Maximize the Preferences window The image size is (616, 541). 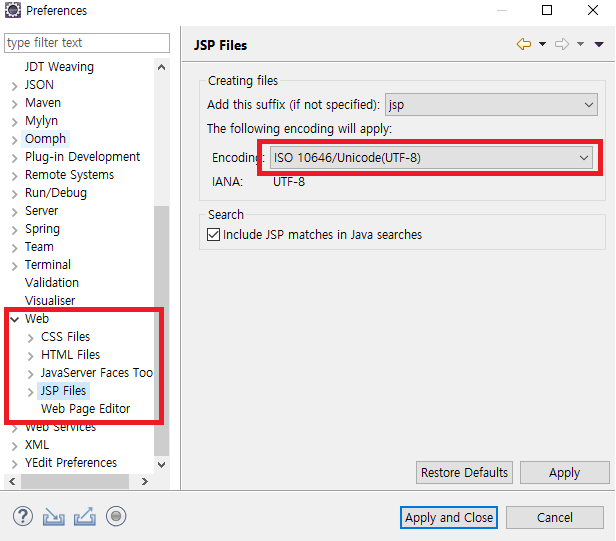(547, 10)
